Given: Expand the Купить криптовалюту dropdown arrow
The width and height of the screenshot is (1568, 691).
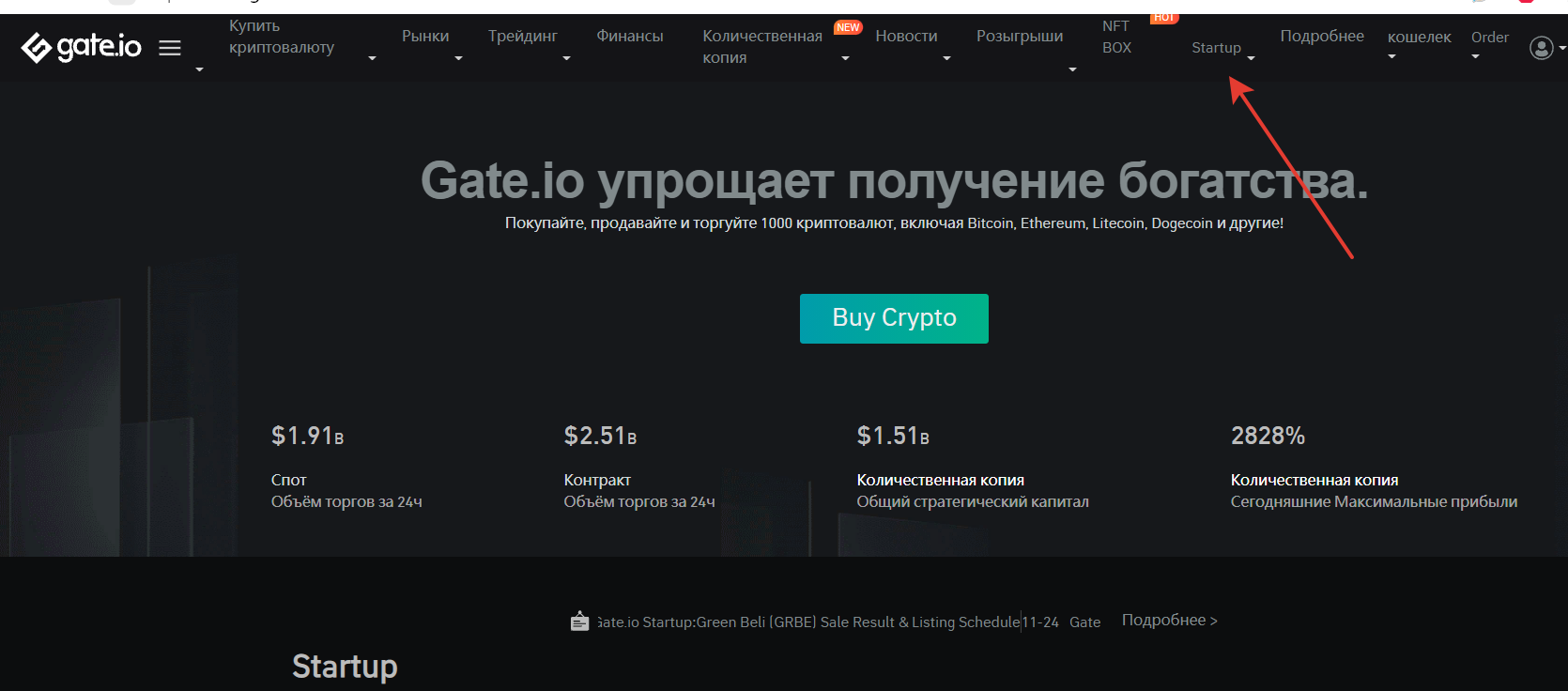Looking at the screenshot, I should (x=372, y=58).
